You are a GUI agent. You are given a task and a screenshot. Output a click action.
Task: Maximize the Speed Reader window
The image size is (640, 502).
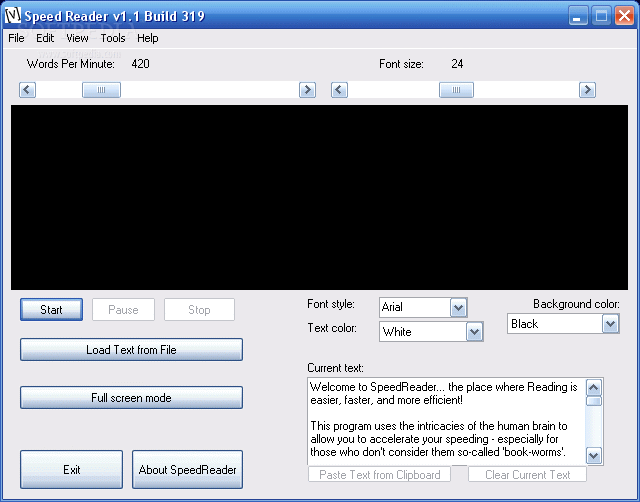(x=601, y=16)
